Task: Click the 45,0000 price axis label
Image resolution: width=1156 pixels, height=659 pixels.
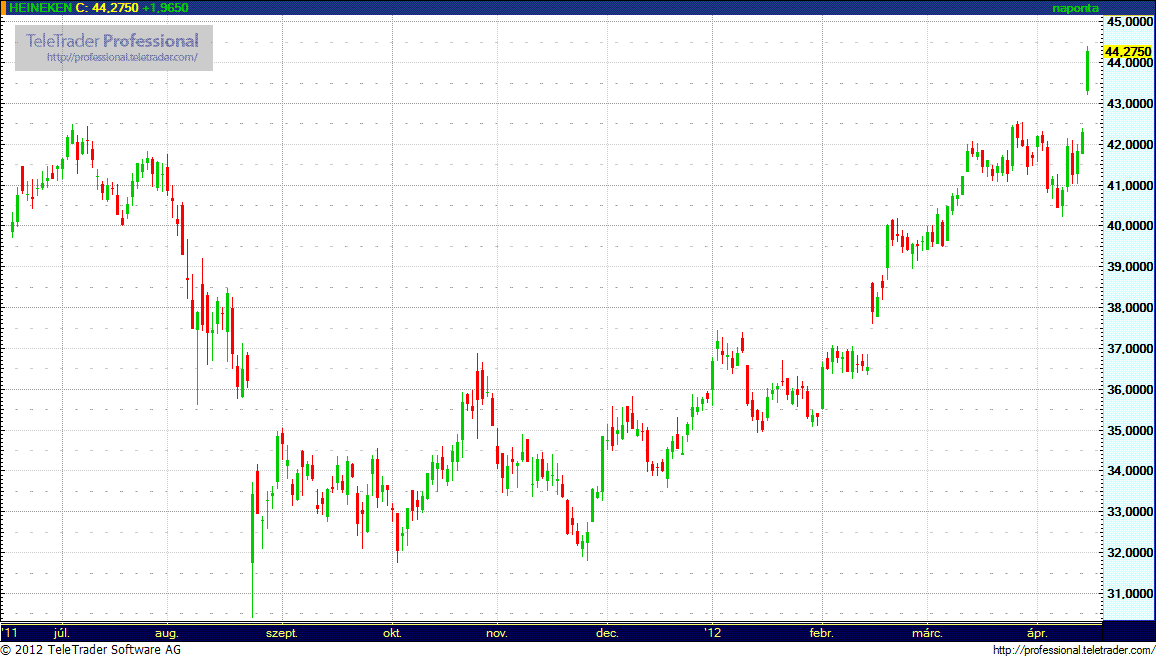Action: (x=1129, y=22)
